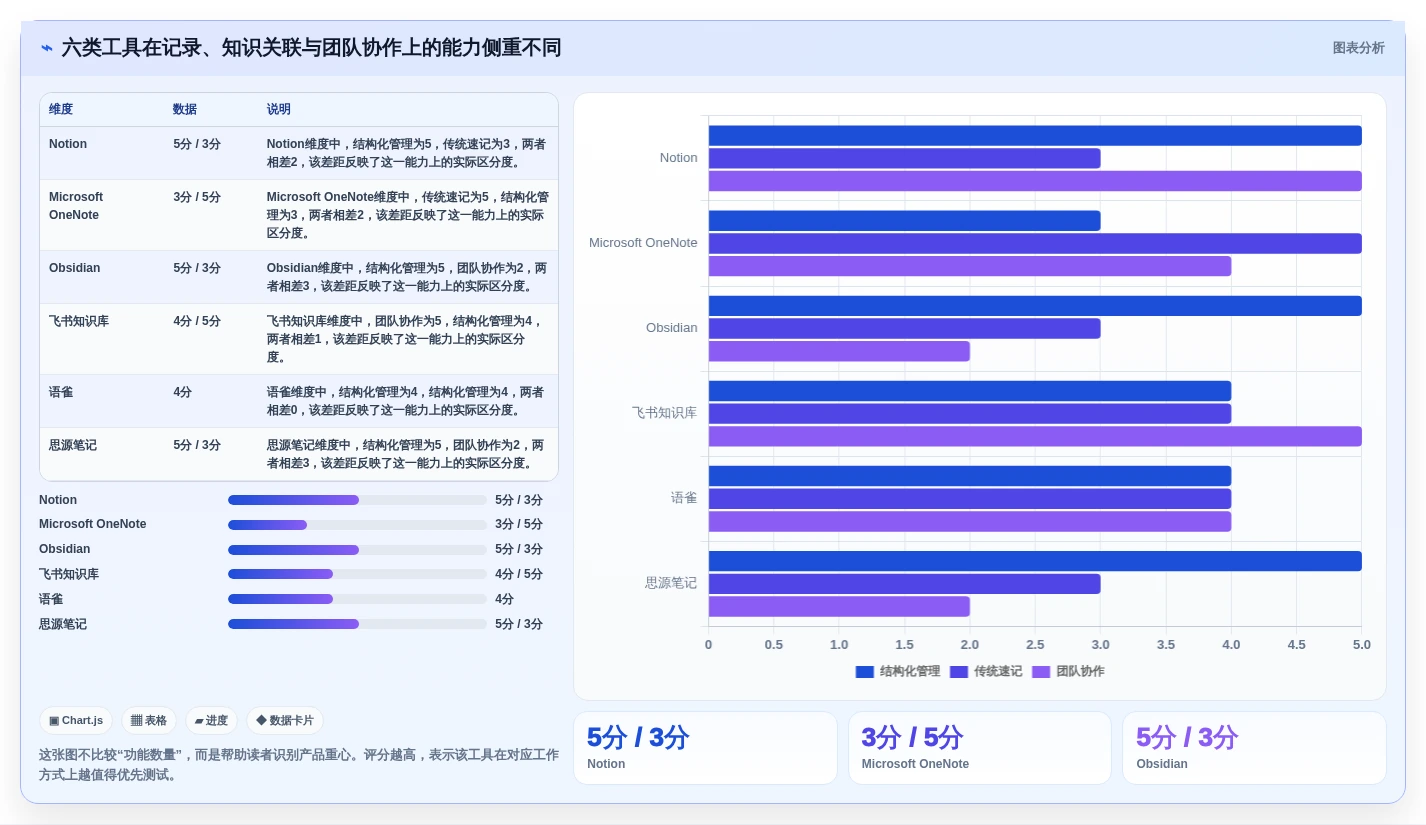Click the lightning icon beside the title

47,48
